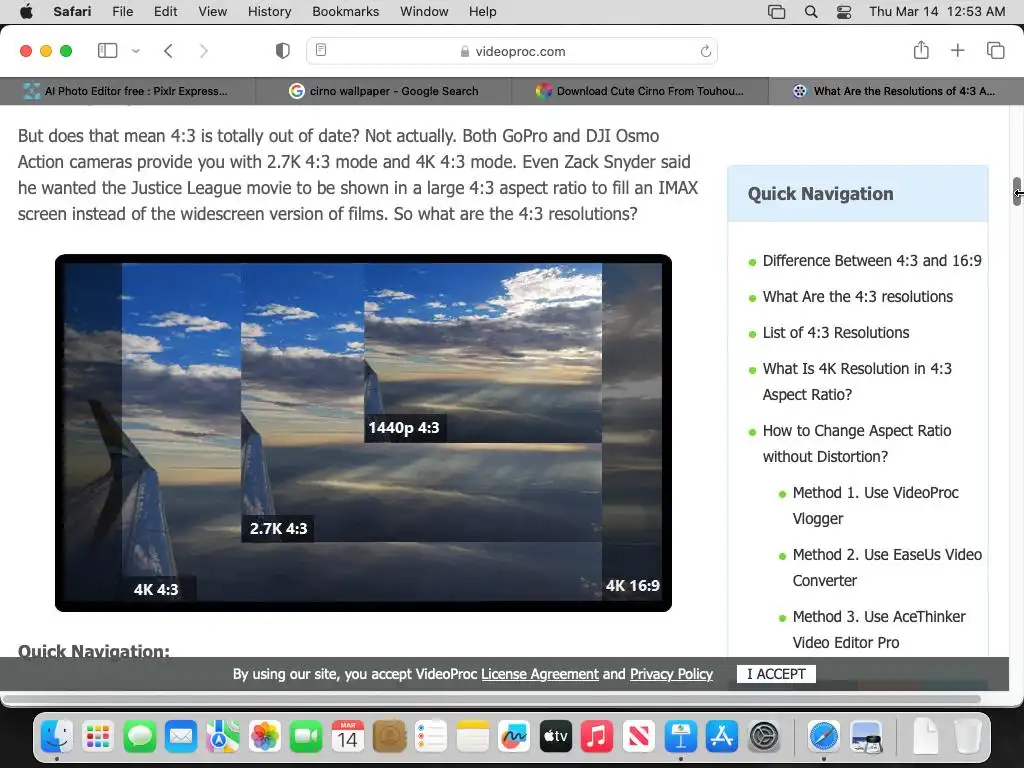
Task: Open Finder from the Dock
Action: pos(57,737)
